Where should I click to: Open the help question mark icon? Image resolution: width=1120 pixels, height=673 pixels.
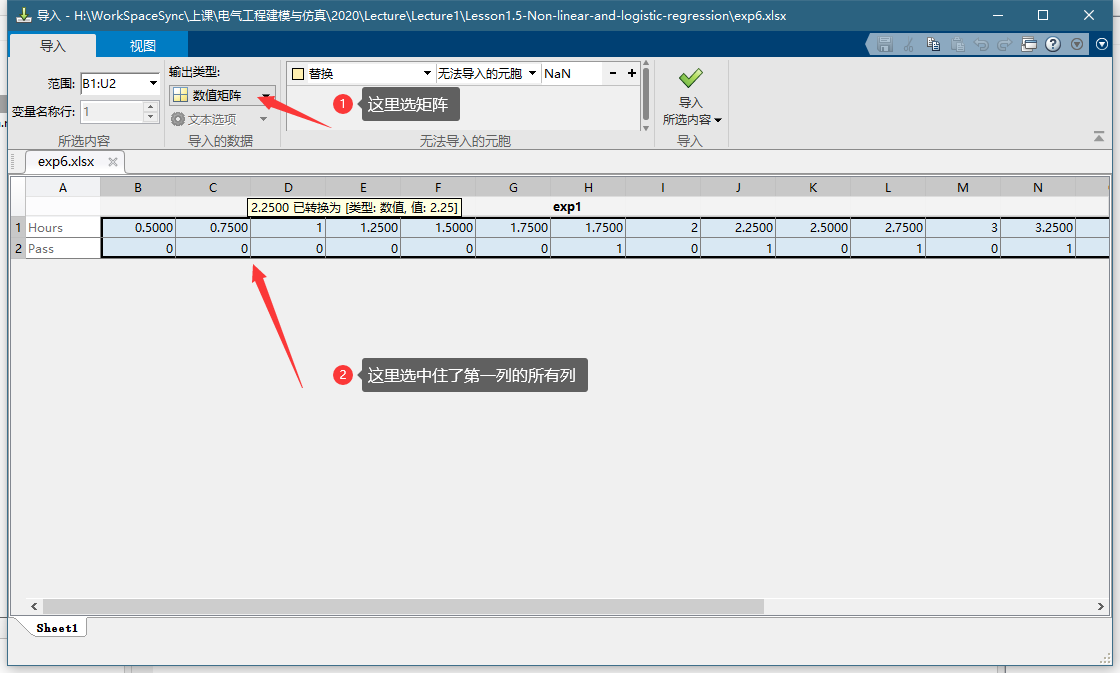(x=1053, y=44)
